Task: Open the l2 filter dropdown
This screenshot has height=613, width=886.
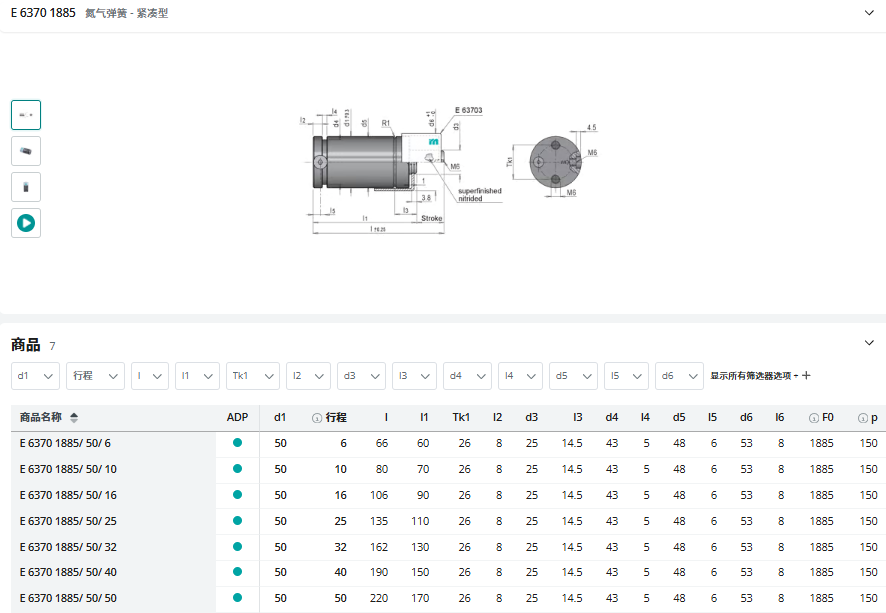Action: pyautogui.click(x=309, y=376)
